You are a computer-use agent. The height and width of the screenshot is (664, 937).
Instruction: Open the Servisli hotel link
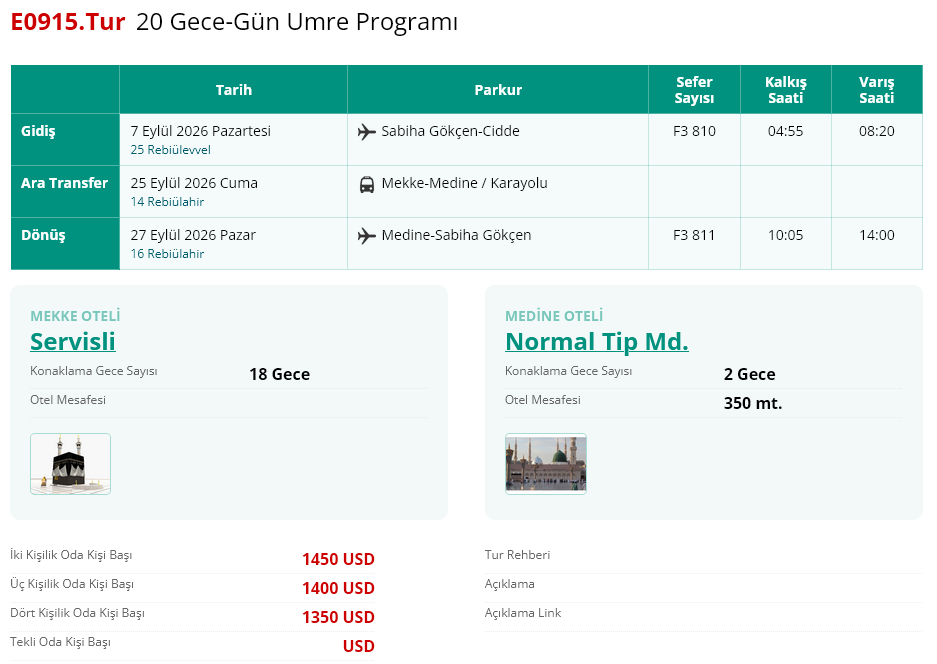click(73, 341)
